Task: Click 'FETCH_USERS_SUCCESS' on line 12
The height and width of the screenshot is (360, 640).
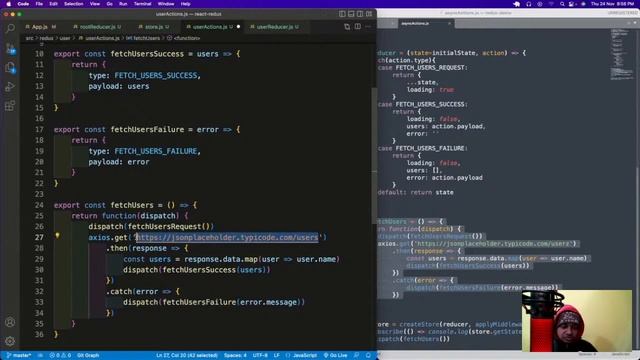Action: [156, 76]
